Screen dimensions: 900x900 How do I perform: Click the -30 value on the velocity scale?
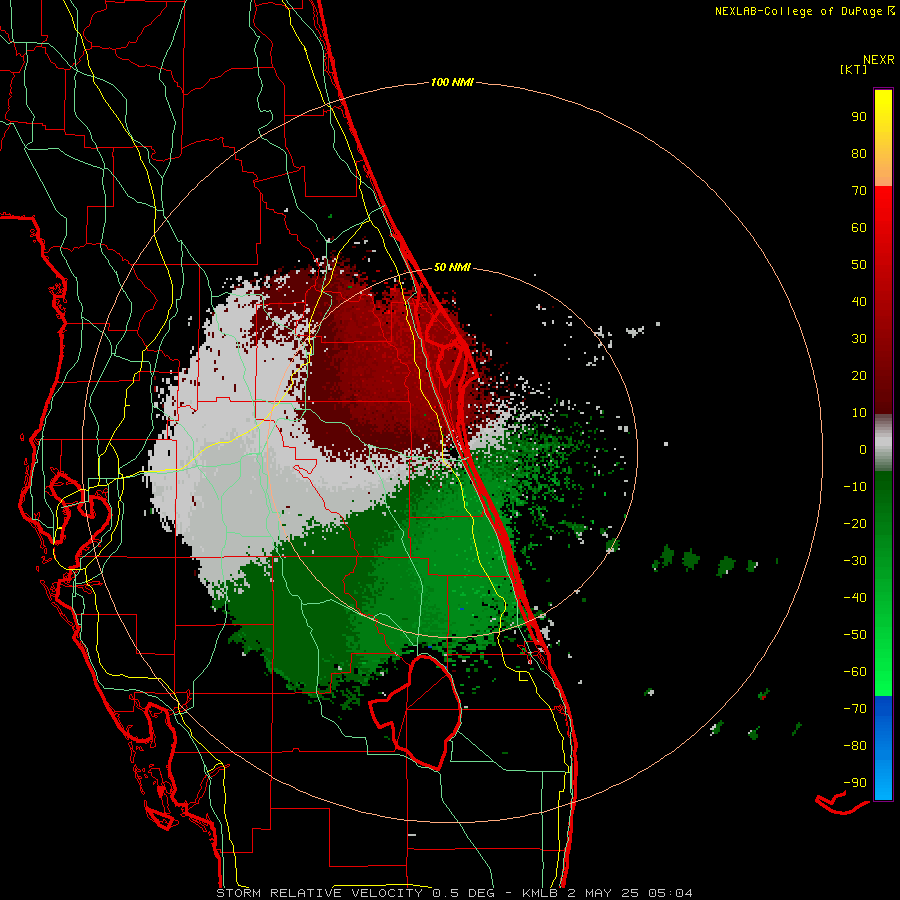click(x=855, y=561)
